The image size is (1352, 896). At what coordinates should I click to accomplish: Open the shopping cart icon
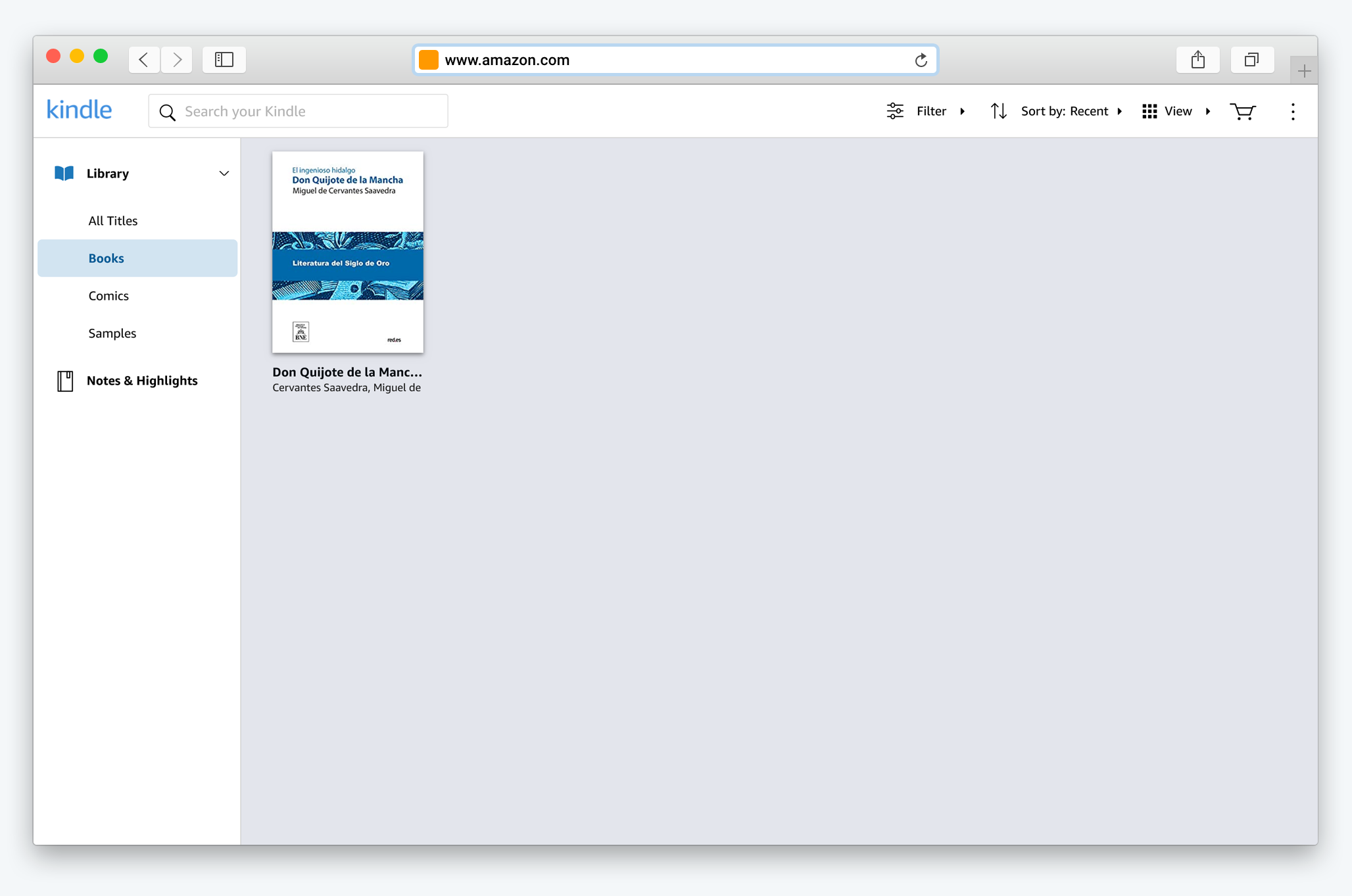click(1244, 110)
